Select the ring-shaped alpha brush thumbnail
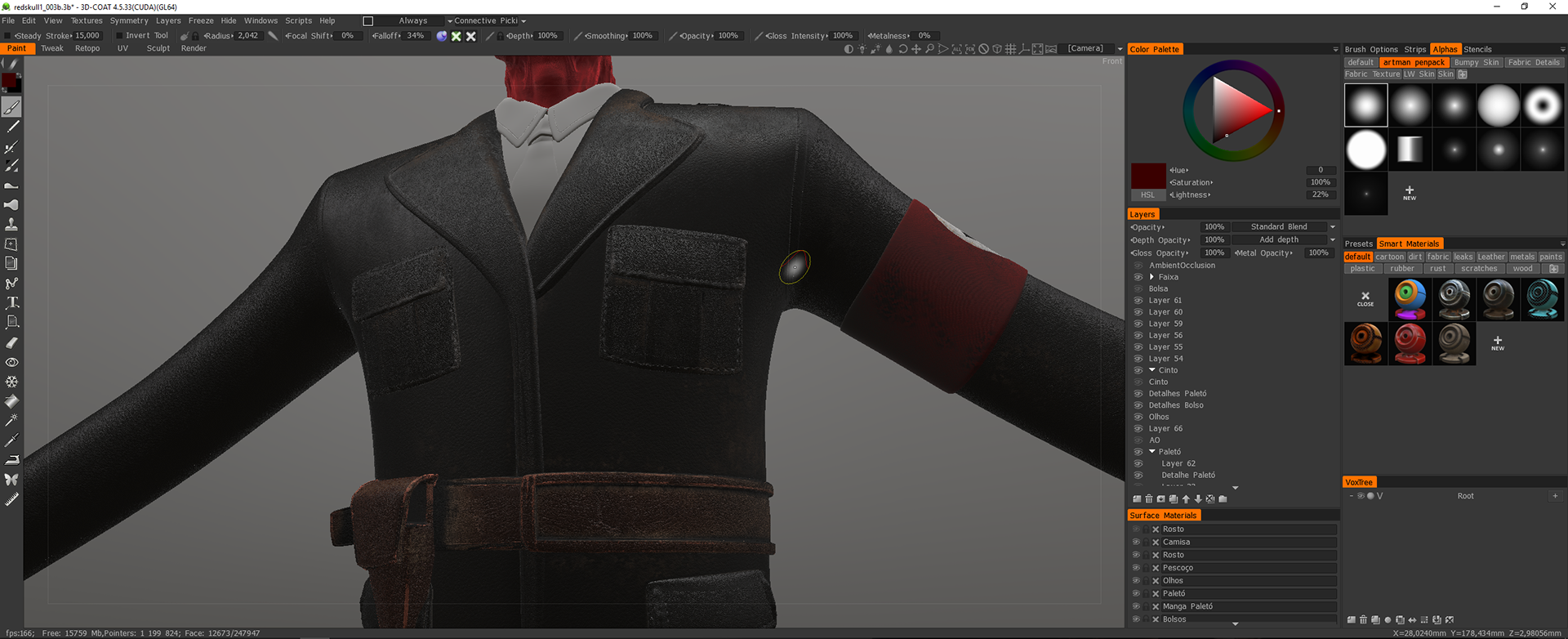This screenshot has width=1568, height=639. pyautogui.click(x=1542, y=105)
